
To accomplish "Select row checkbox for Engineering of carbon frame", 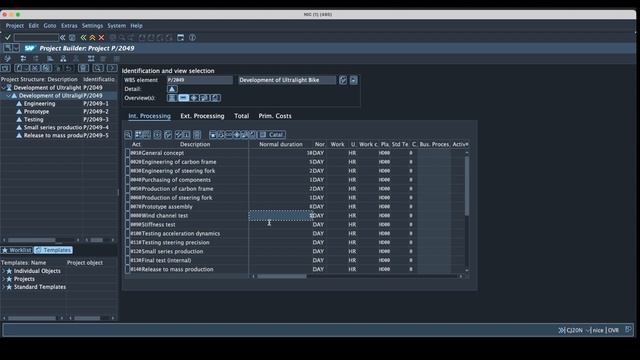I will pyautogui.click(x=127, y=162).
